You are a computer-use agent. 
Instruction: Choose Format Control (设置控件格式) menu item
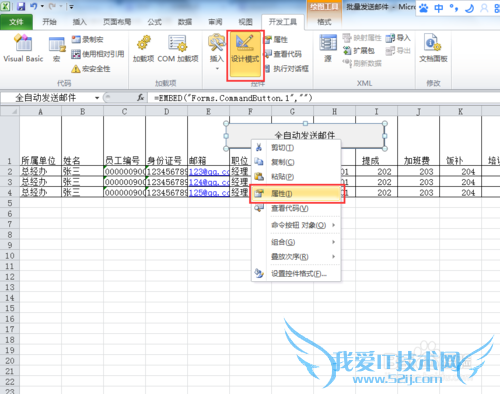pyautogui.click(x=297, y=274)
